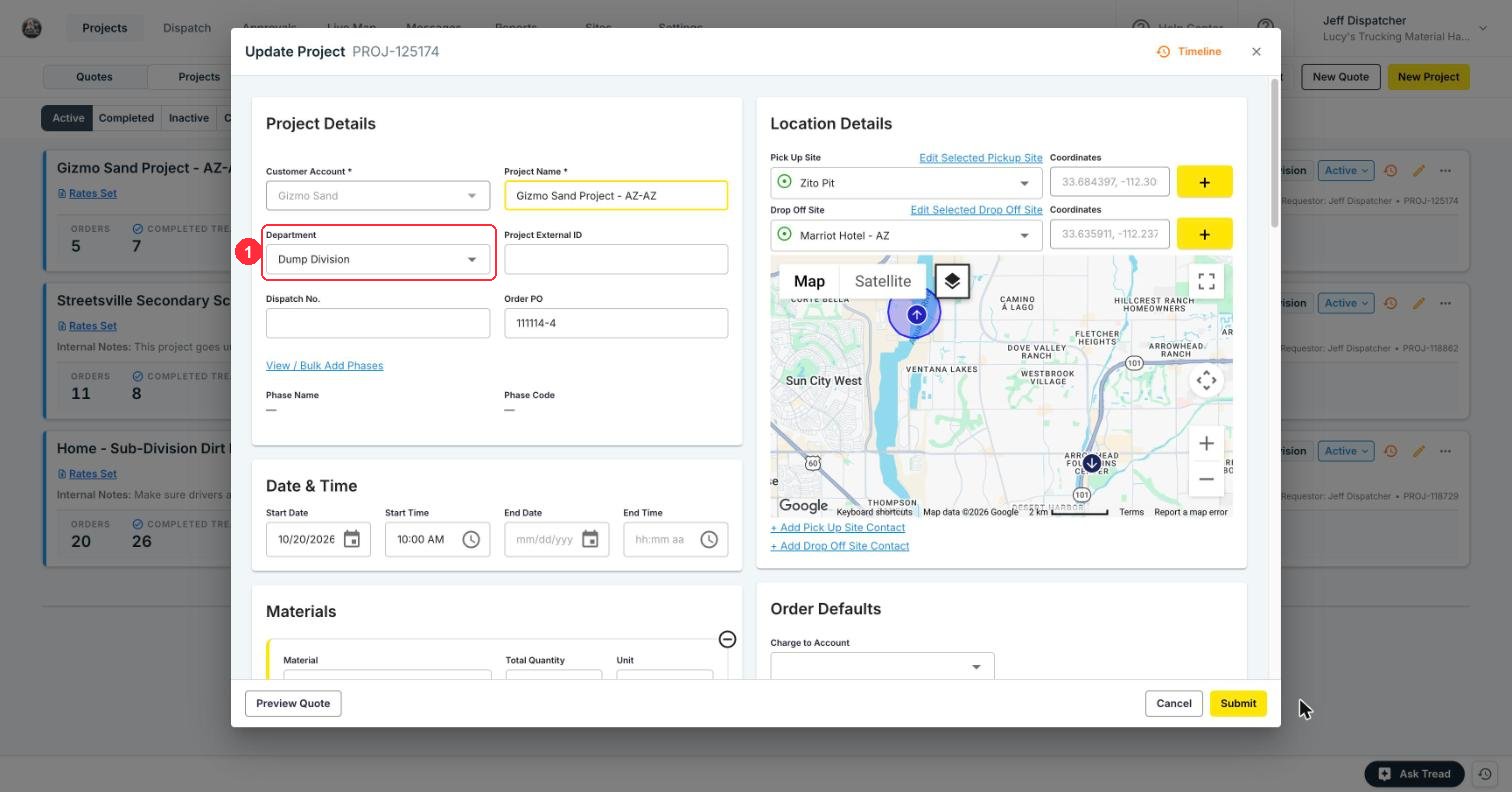
Task: Click the Preview Quote button
Action: pos(293,703)
